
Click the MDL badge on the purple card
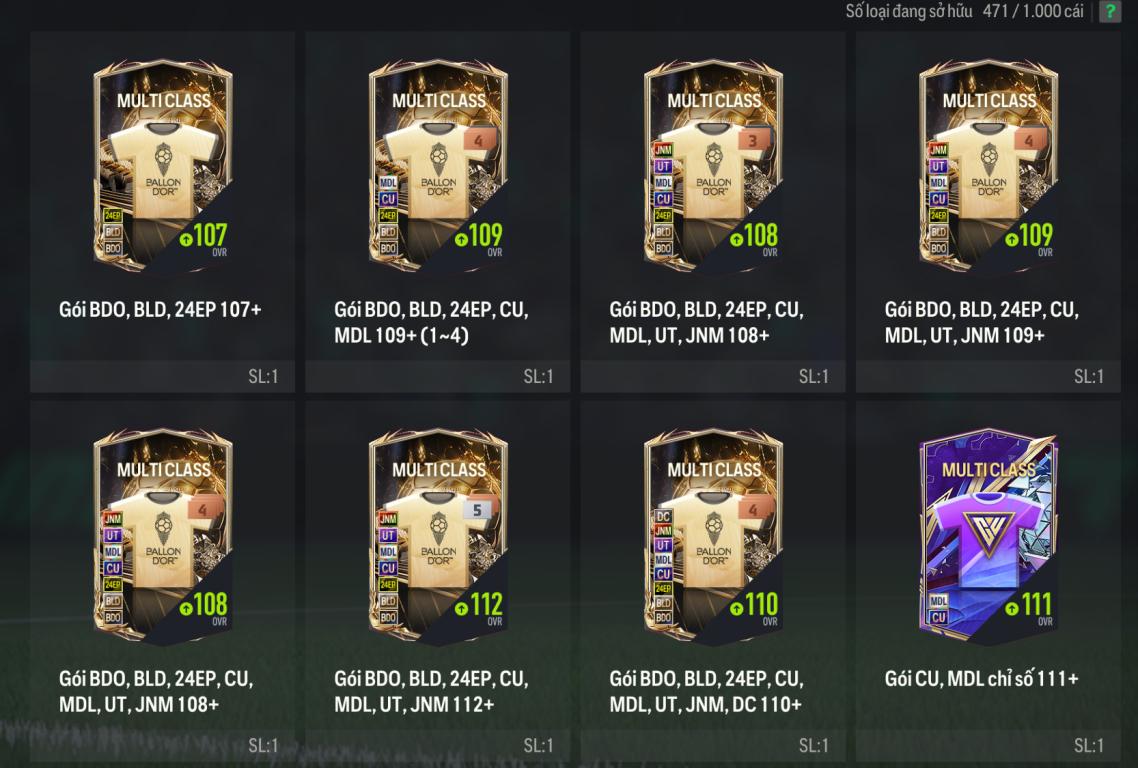tap(938, 601)
